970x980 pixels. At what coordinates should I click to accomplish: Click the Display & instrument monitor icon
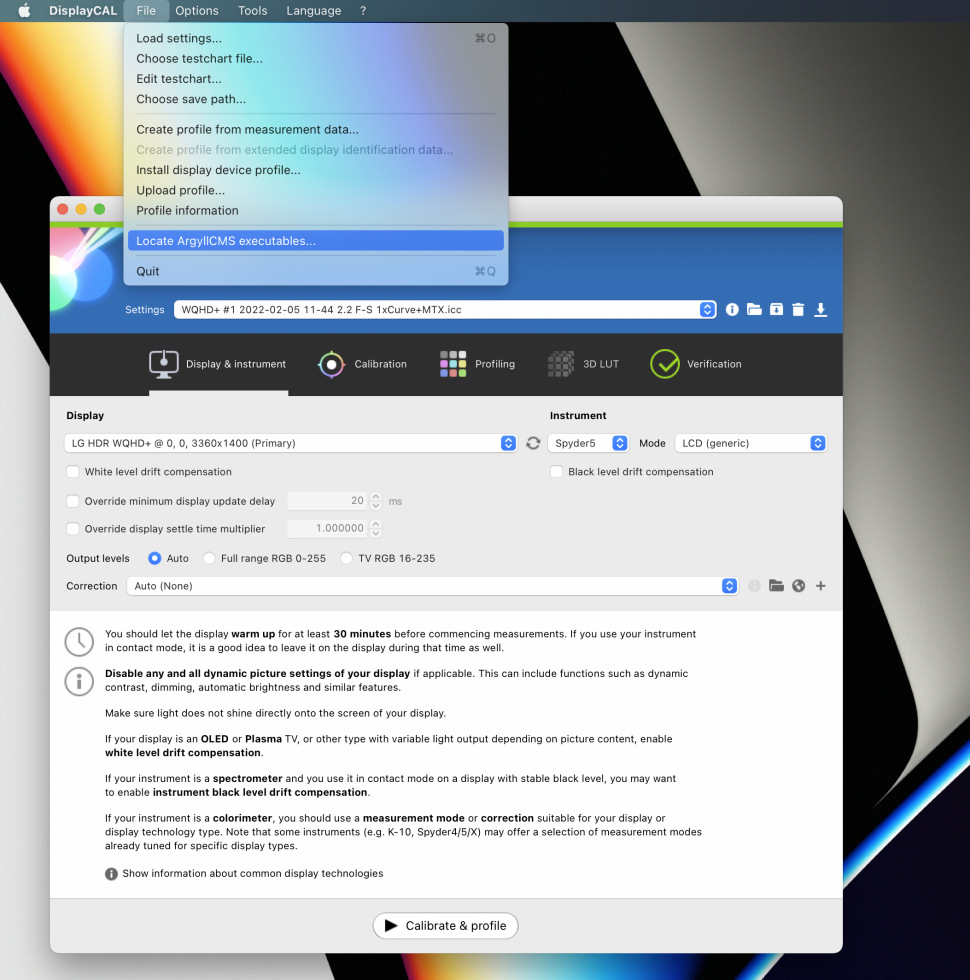(164, 364)
